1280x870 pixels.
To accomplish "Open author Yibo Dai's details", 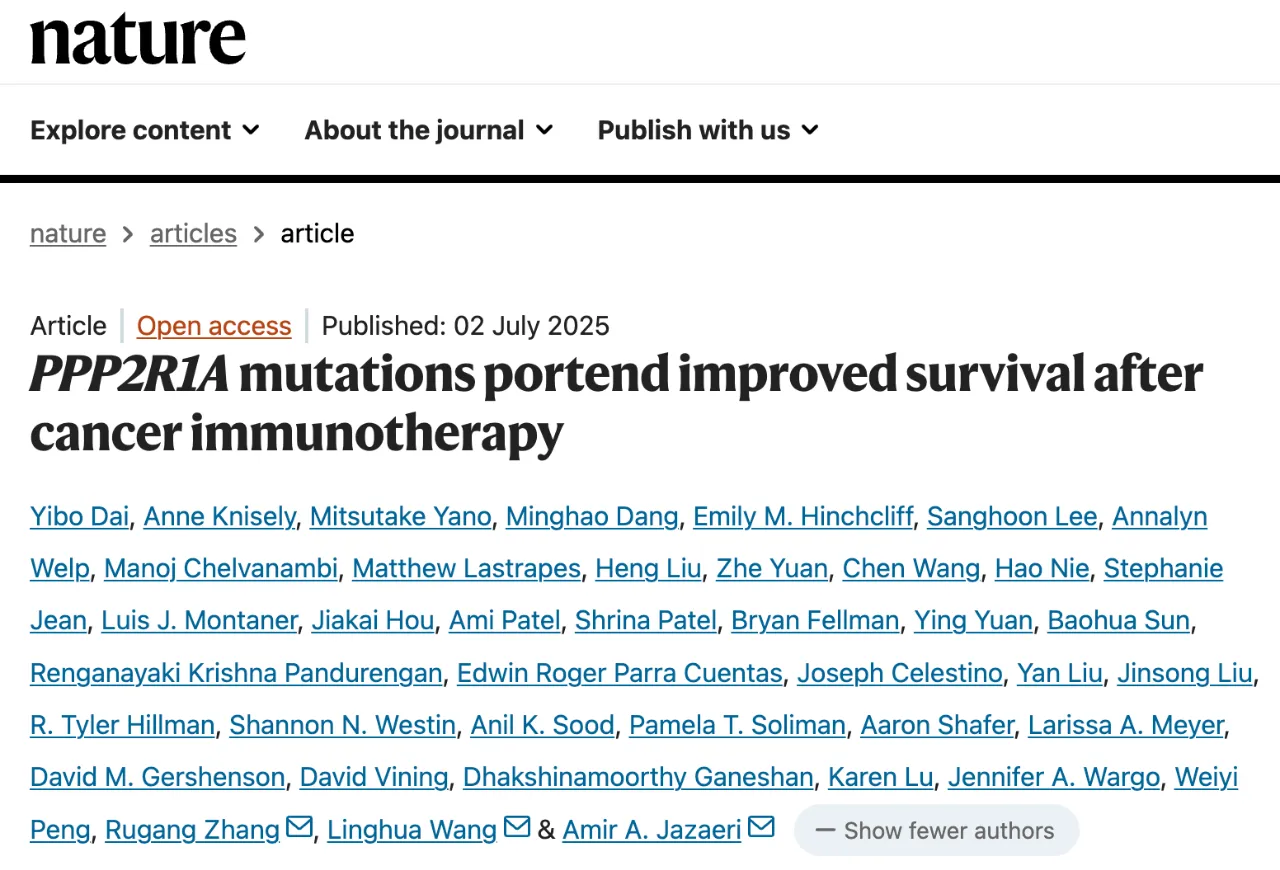I will click(79, 516).
